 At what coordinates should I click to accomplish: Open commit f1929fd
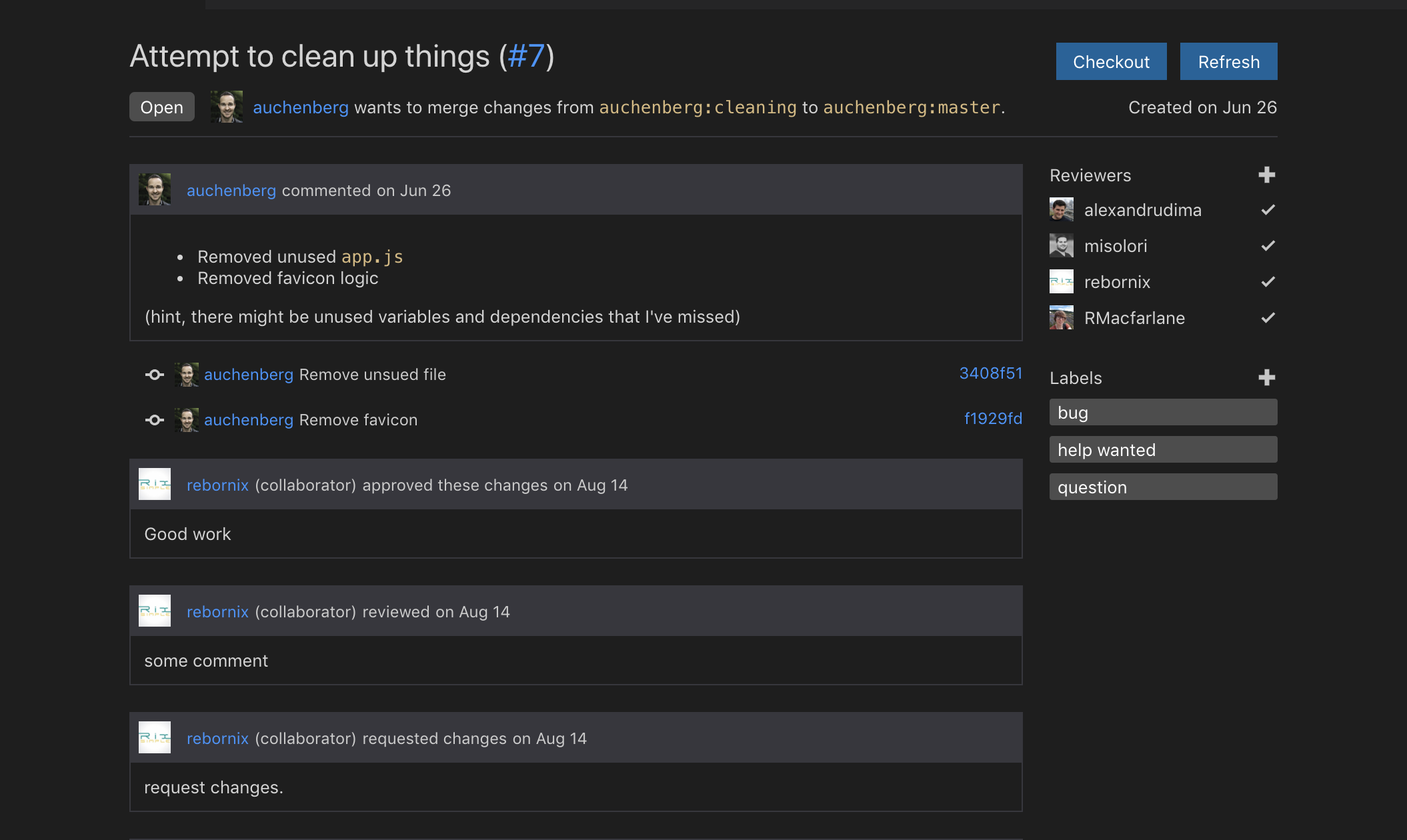point(993,419)
